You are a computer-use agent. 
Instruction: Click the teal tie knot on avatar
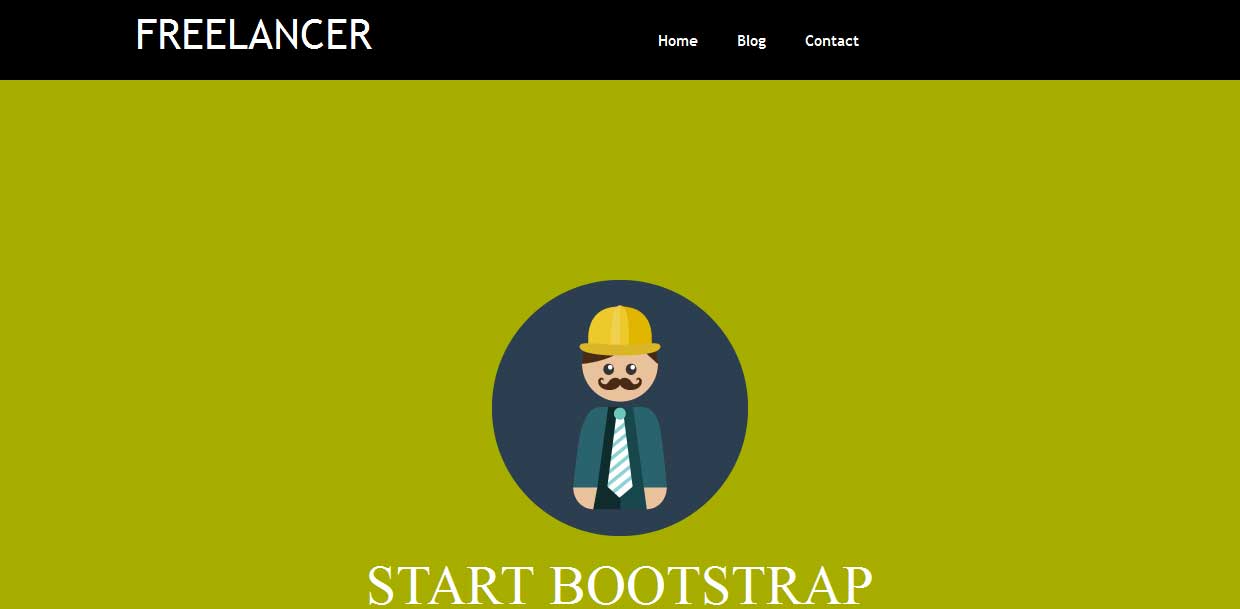click(620, 413)
